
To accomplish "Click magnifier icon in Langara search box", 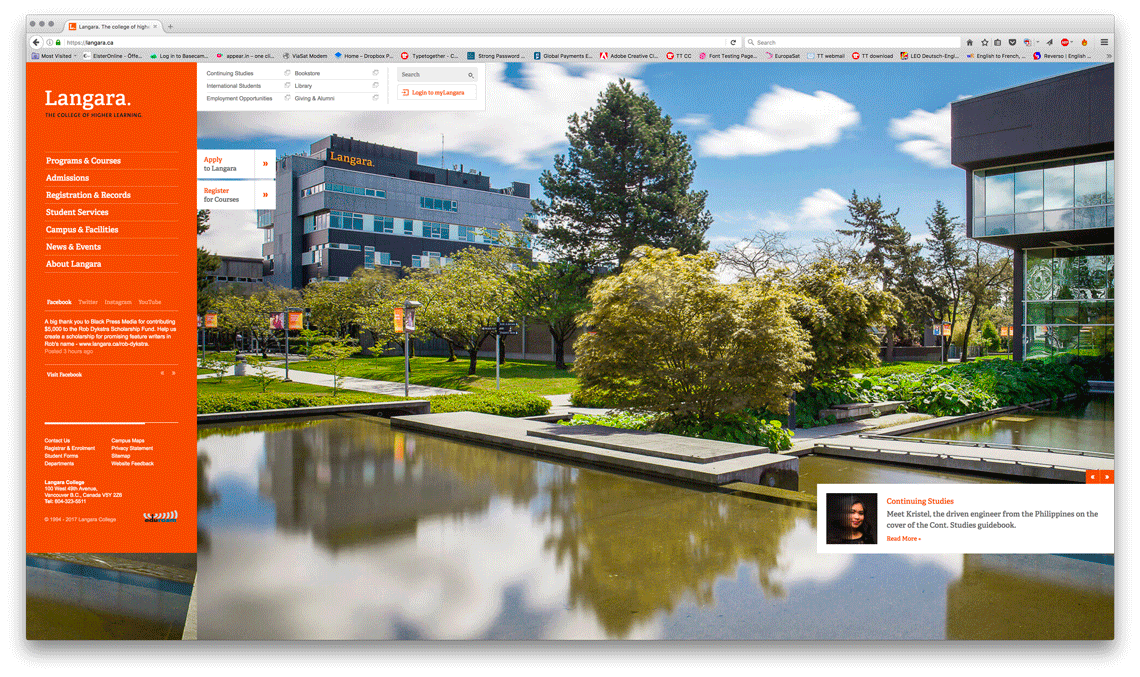I will (x=470, y=75).
